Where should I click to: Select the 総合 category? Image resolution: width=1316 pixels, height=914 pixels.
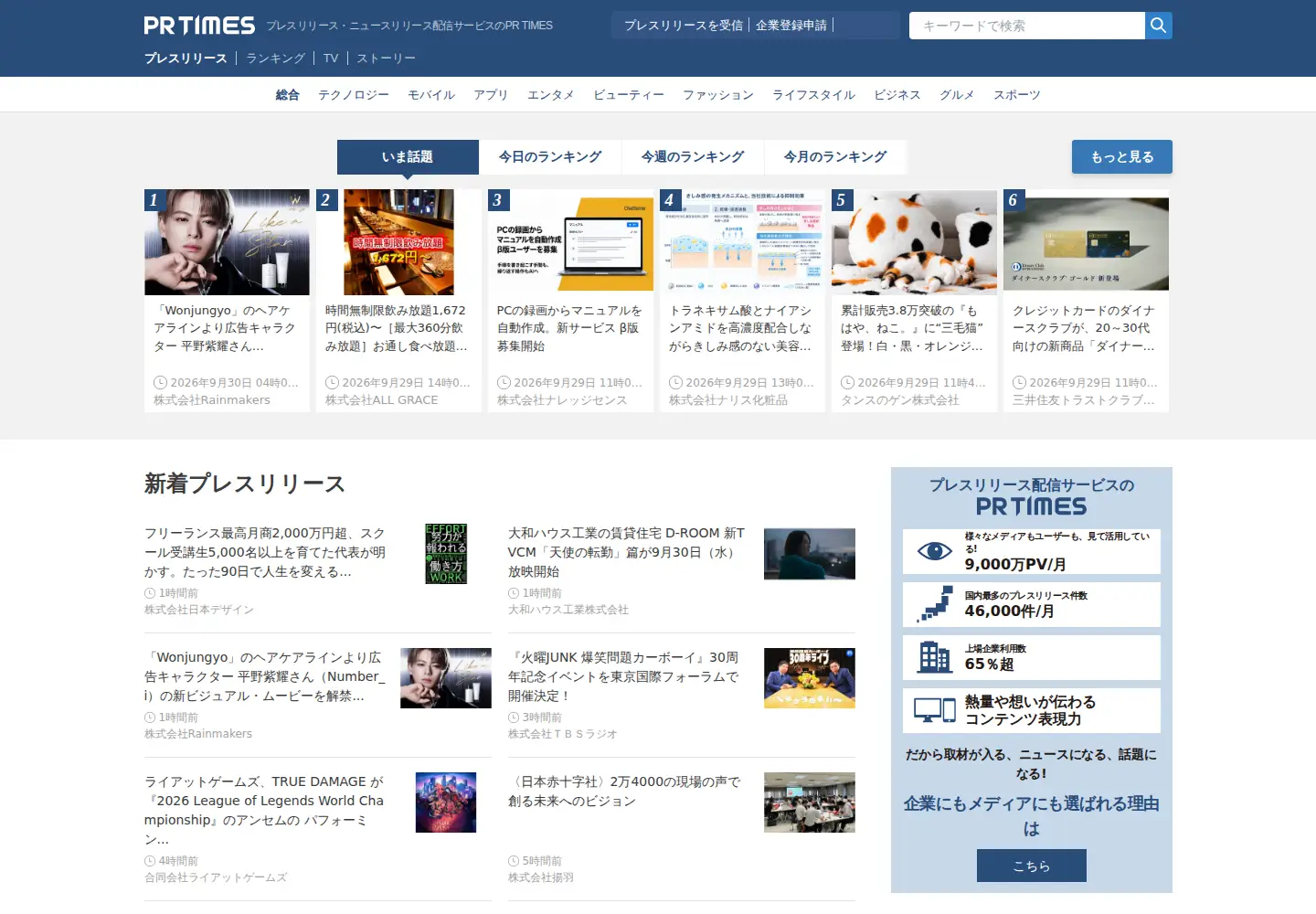288,95
